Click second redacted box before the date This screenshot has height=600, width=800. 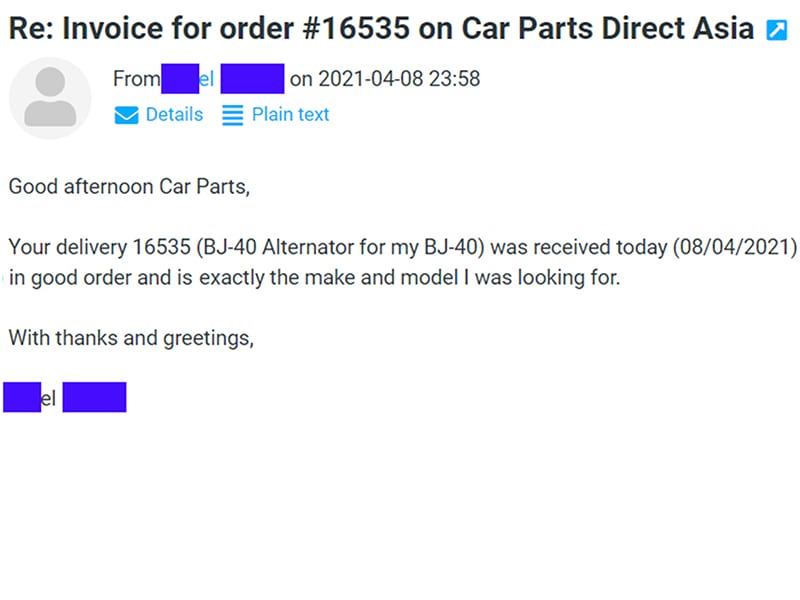point(253,79)
